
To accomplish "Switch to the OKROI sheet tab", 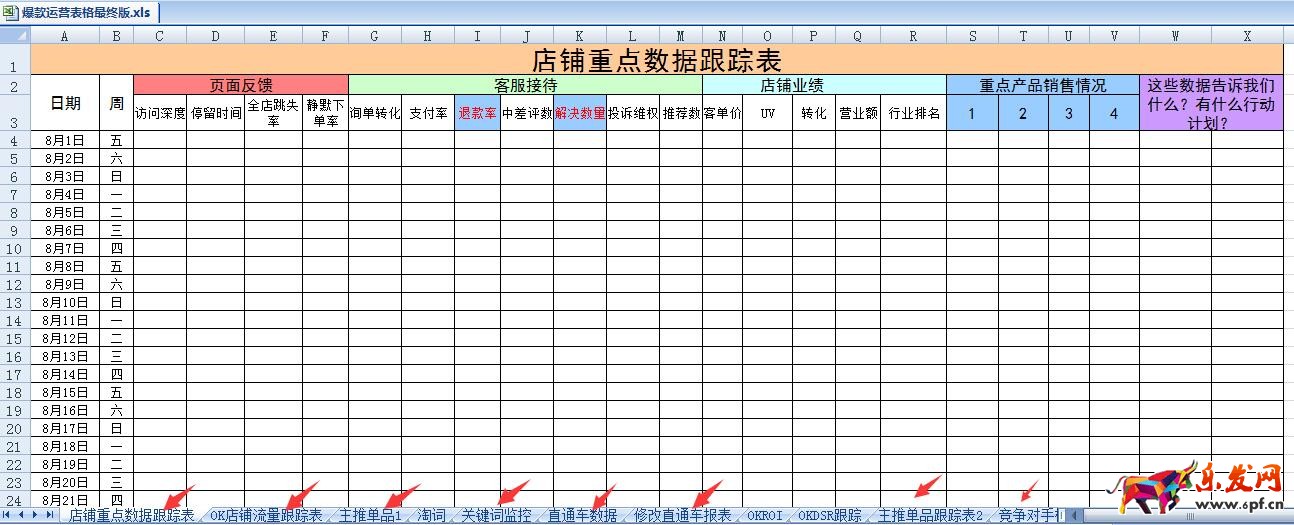I will [x=765, y=516].
